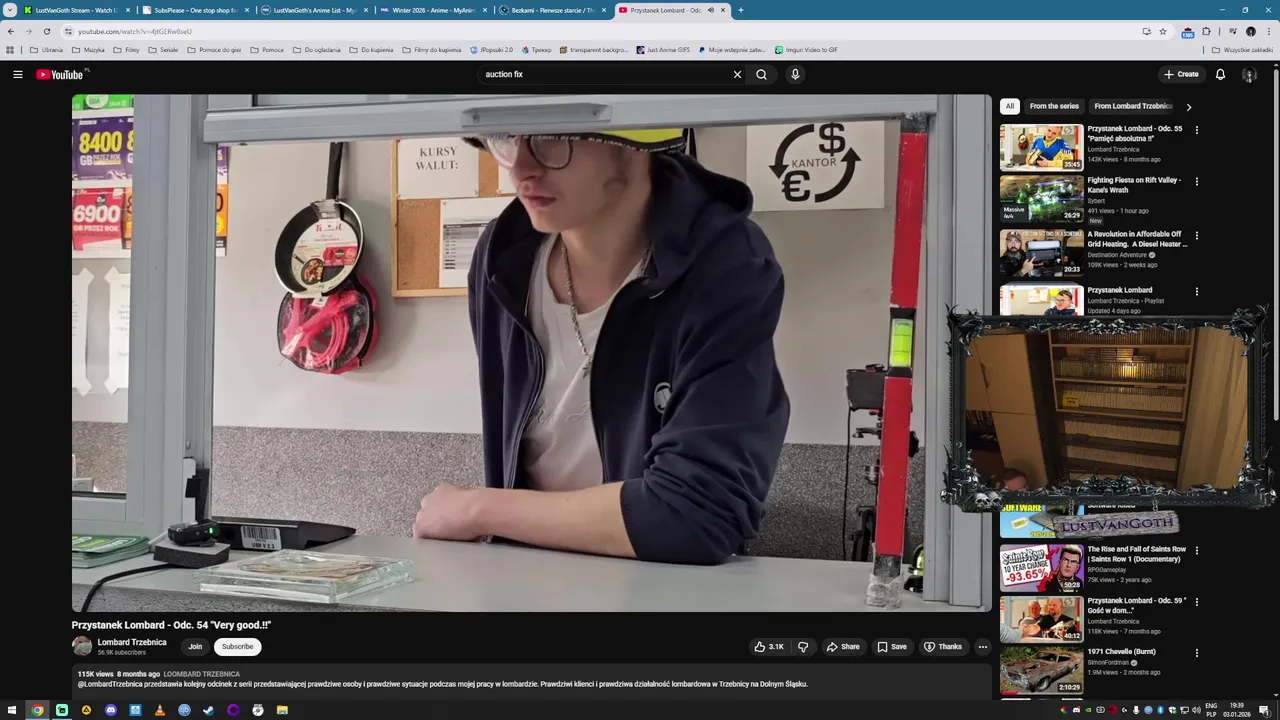This screenshot has width=1280, height=720.
Task: Bookmark this page with the star
Action: pos(1163,31)
